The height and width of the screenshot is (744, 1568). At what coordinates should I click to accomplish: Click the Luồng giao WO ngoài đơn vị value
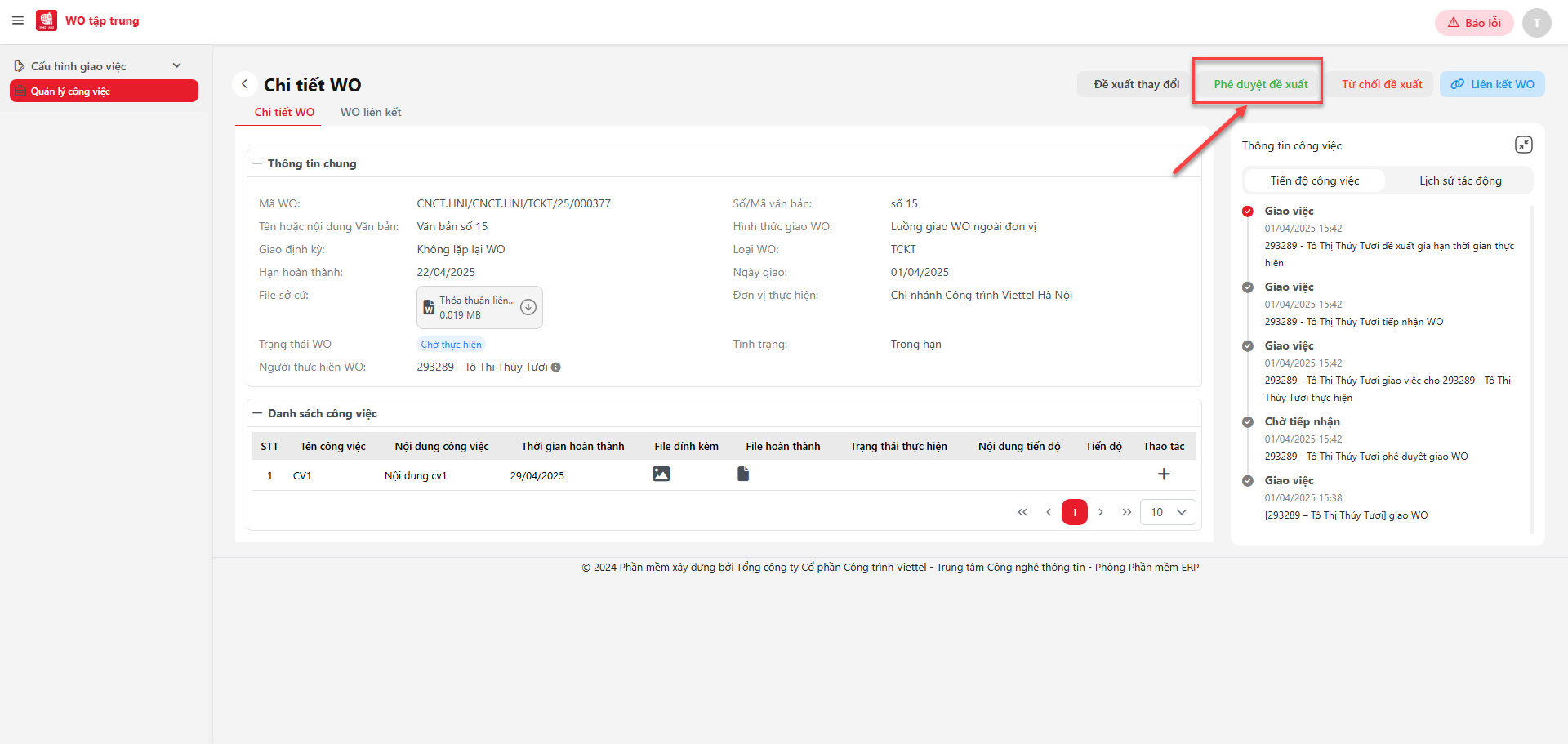click(964, 226)
